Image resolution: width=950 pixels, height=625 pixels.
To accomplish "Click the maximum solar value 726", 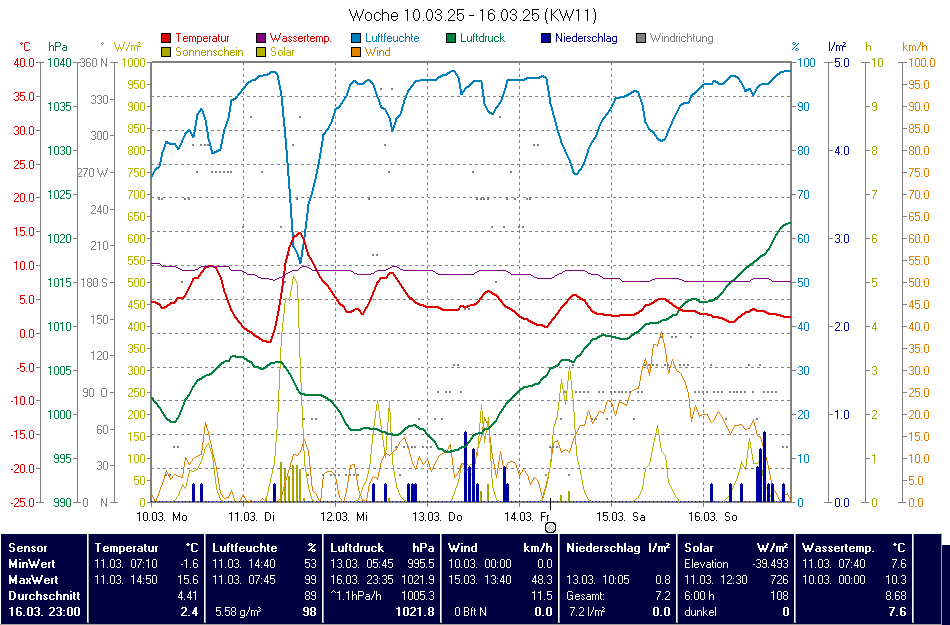I will tap(780, 580).
